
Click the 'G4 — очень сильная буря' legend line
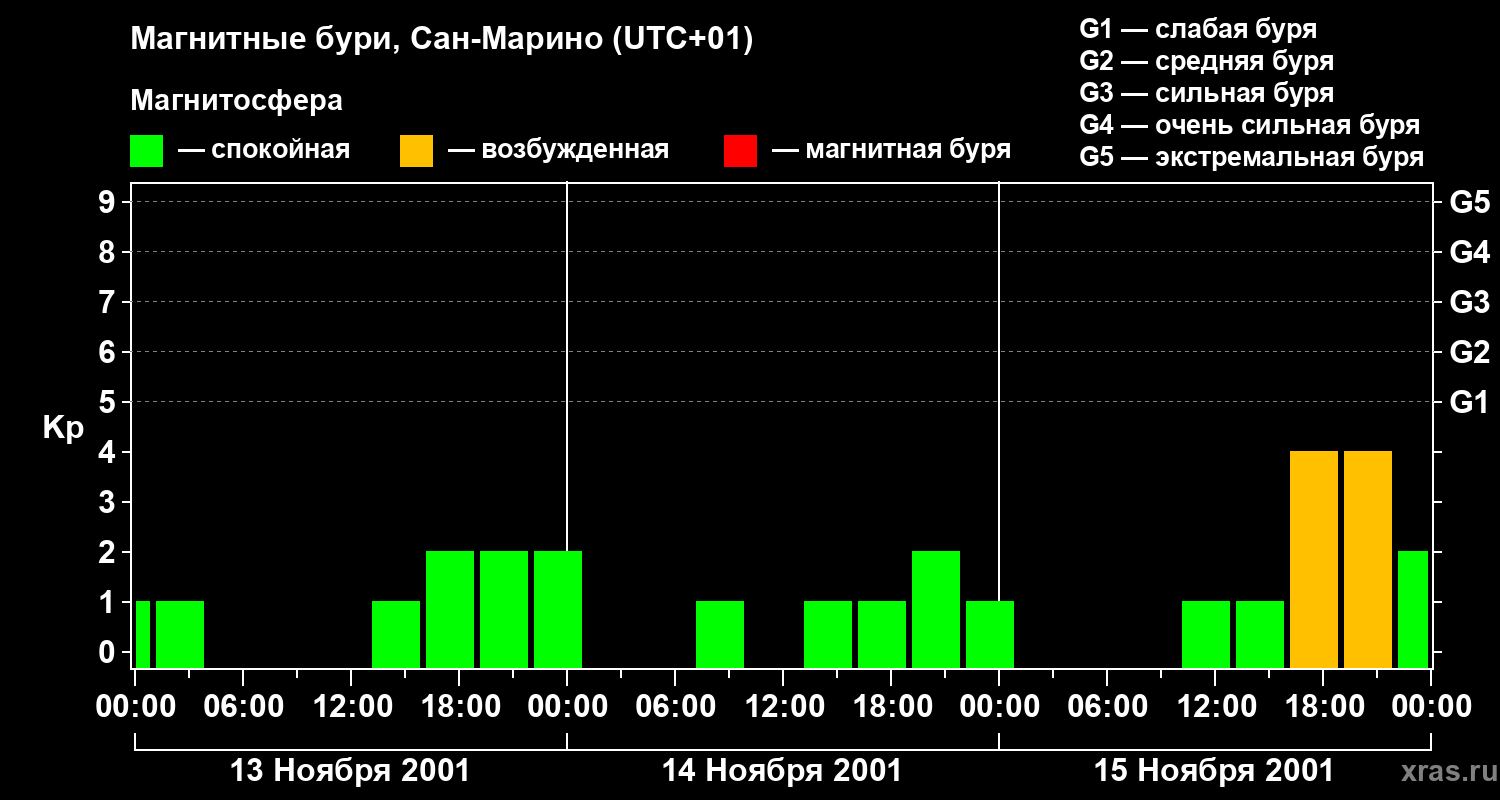(x=1249, y=125)
